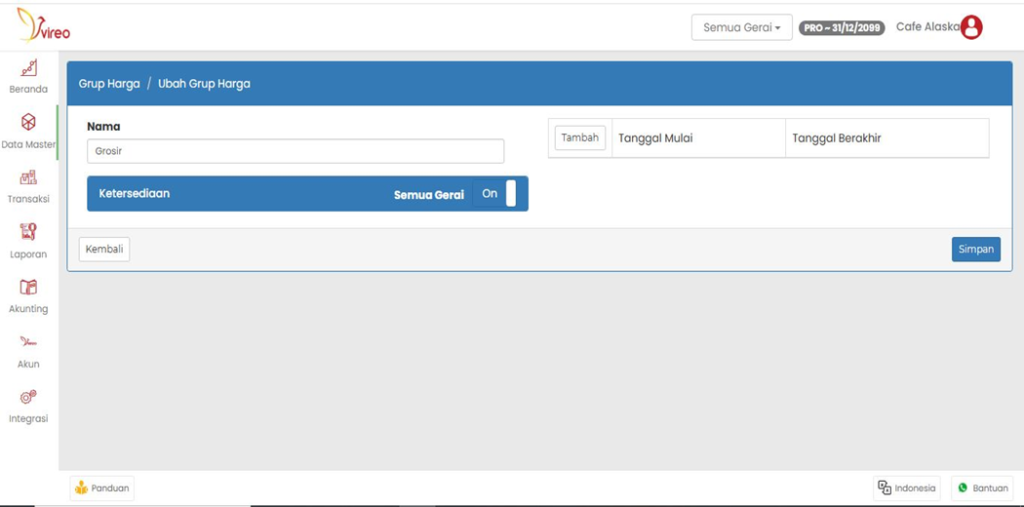The image size is (1024, 507).
Task: Click the red user profile avatar
Action: point(971,28)
